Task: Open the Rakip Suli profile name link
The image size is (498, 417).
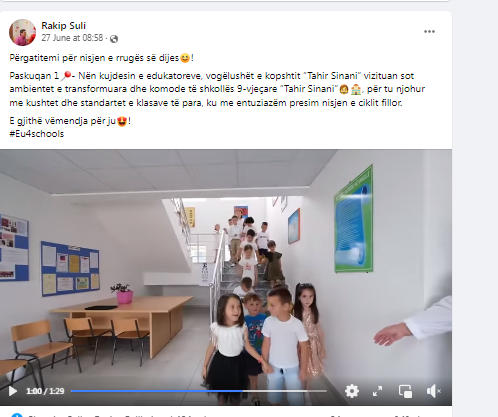Action: click(x=63, y=26)
